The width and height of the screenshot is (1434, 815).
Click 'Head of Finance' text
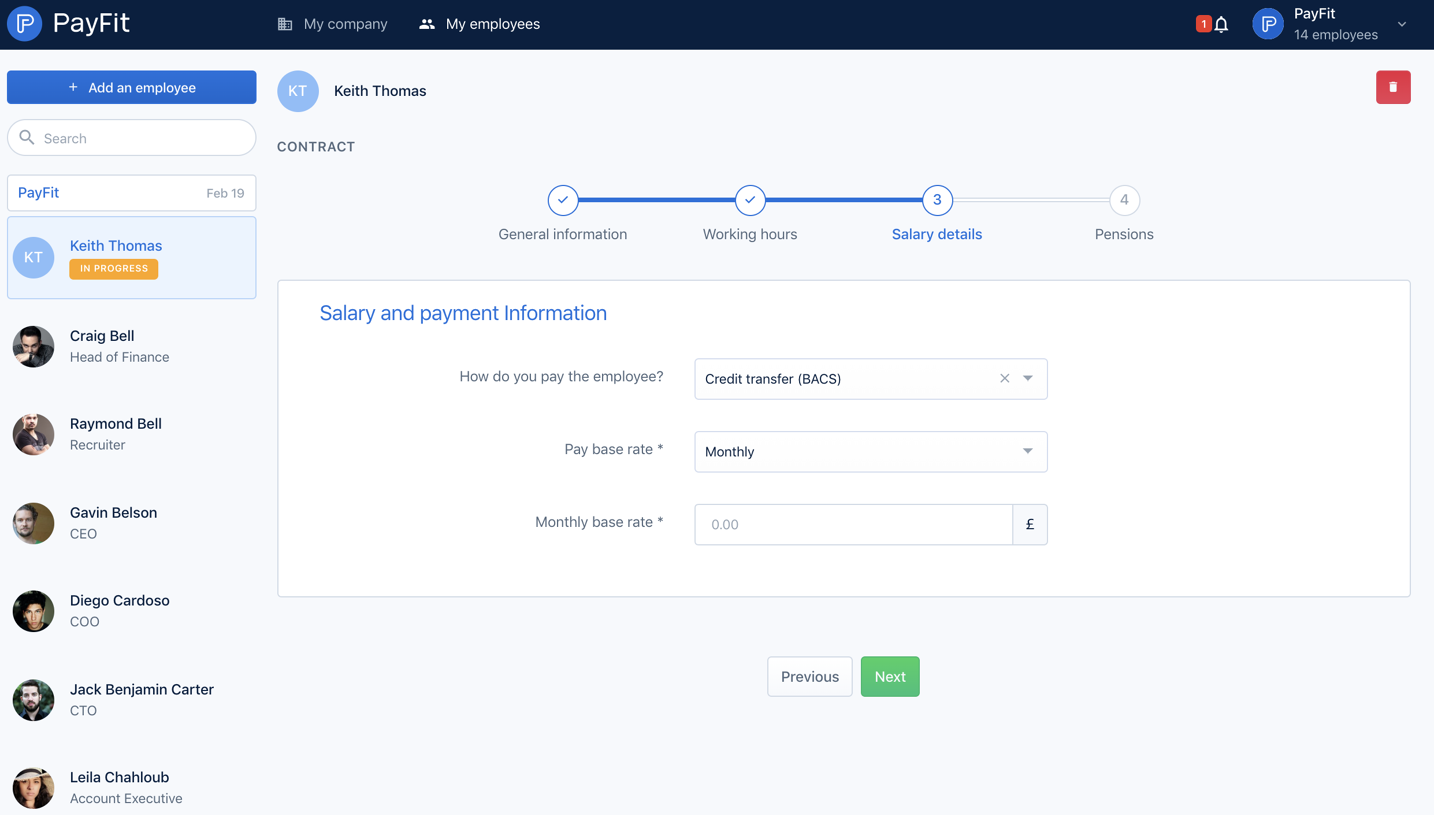tap(119, 357)
